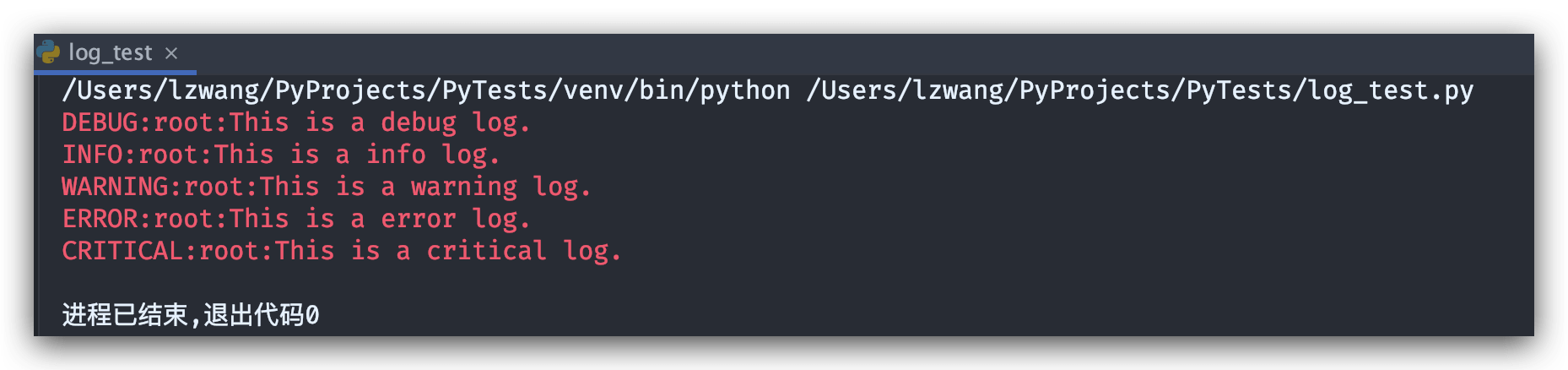Click the 'This is a info log.' message

tap(357, 155)
